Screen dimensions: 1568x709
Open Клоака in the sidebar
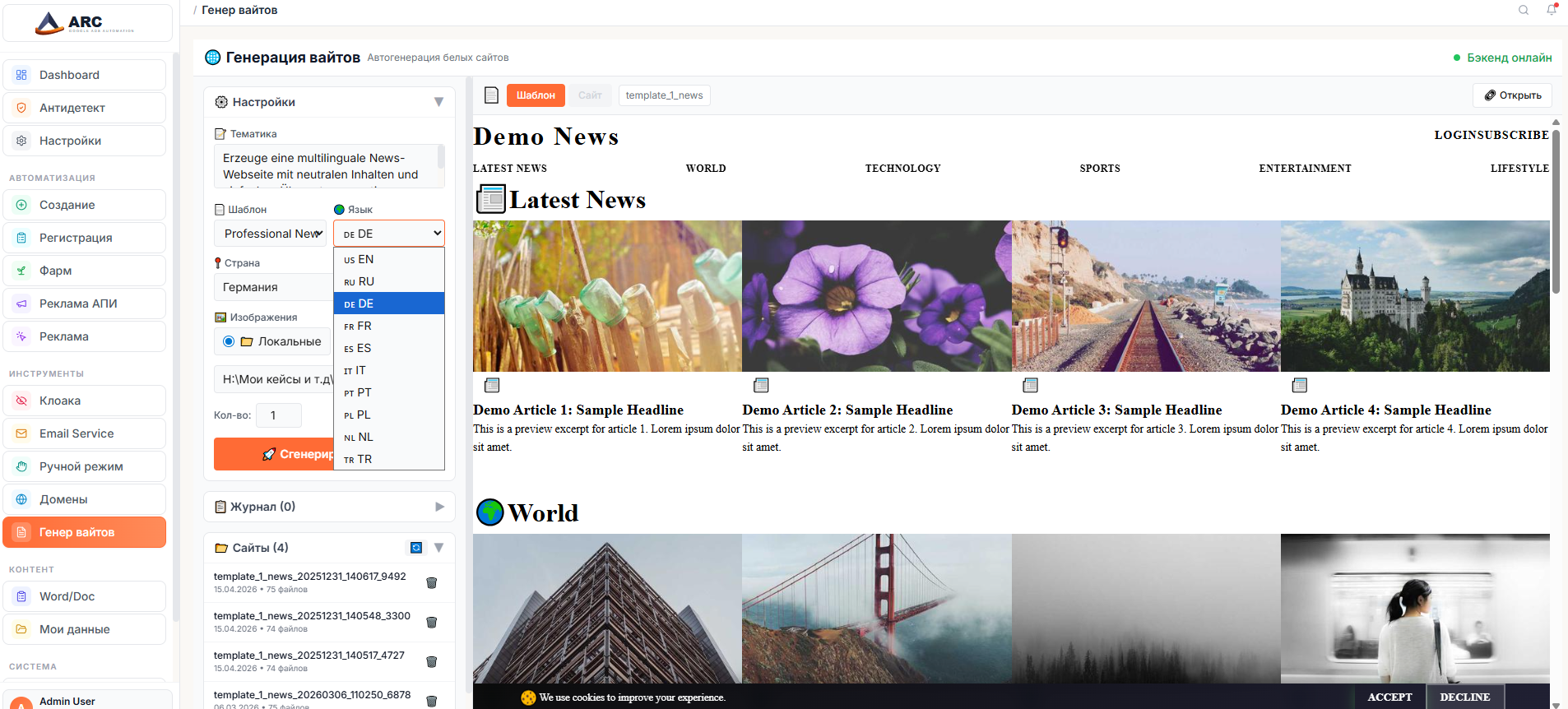[x=85, y=401]
